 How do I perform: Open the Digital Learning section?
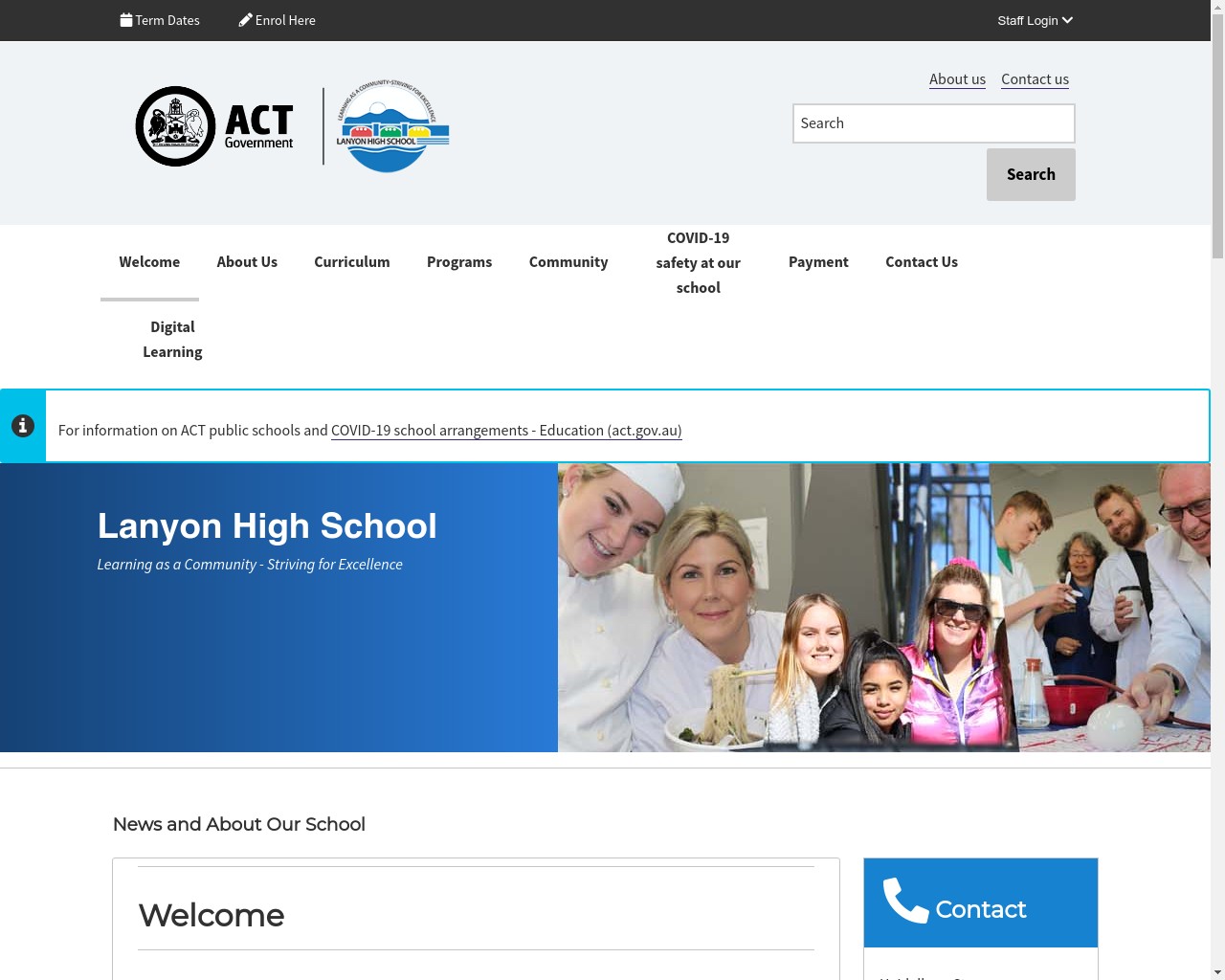[172, 339]
